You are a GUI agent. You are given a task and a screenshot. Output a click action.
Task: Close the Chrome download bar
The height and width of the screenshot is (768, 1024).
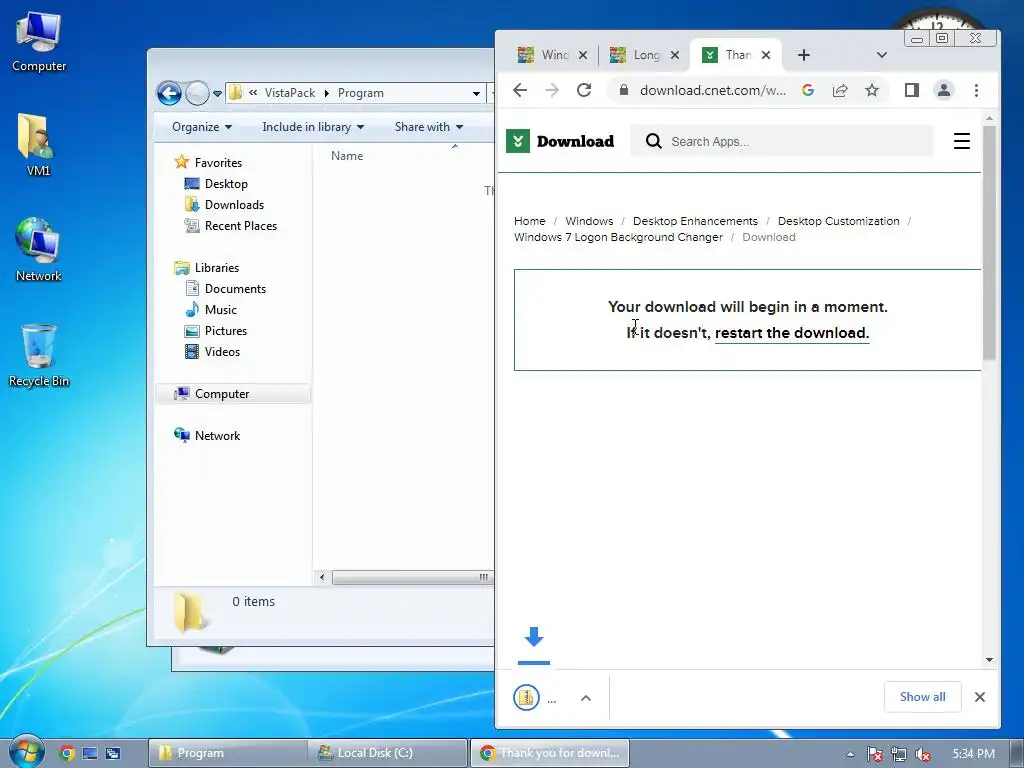coord(980,697)
